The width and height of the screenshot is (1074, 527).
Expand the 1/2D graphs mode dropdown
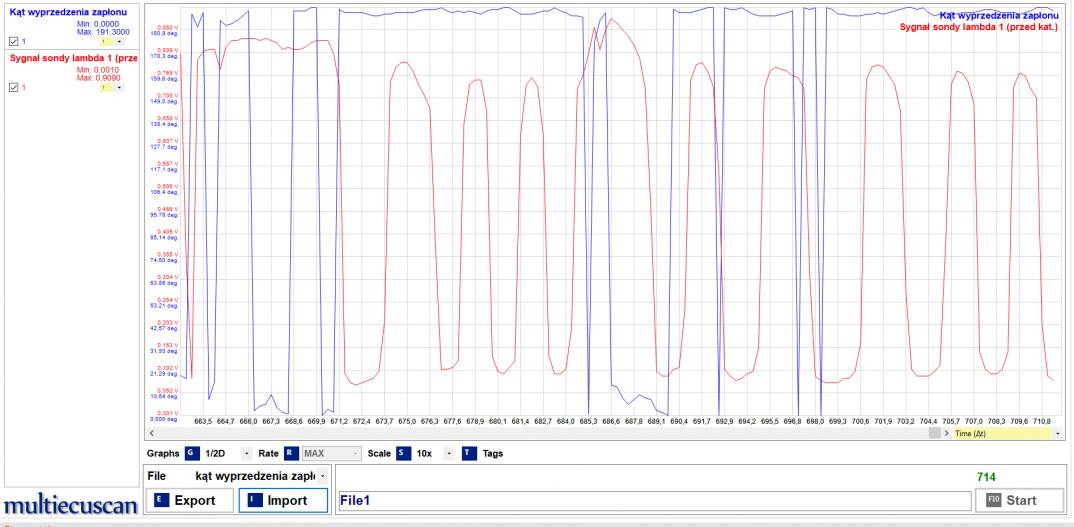(247, 453)
